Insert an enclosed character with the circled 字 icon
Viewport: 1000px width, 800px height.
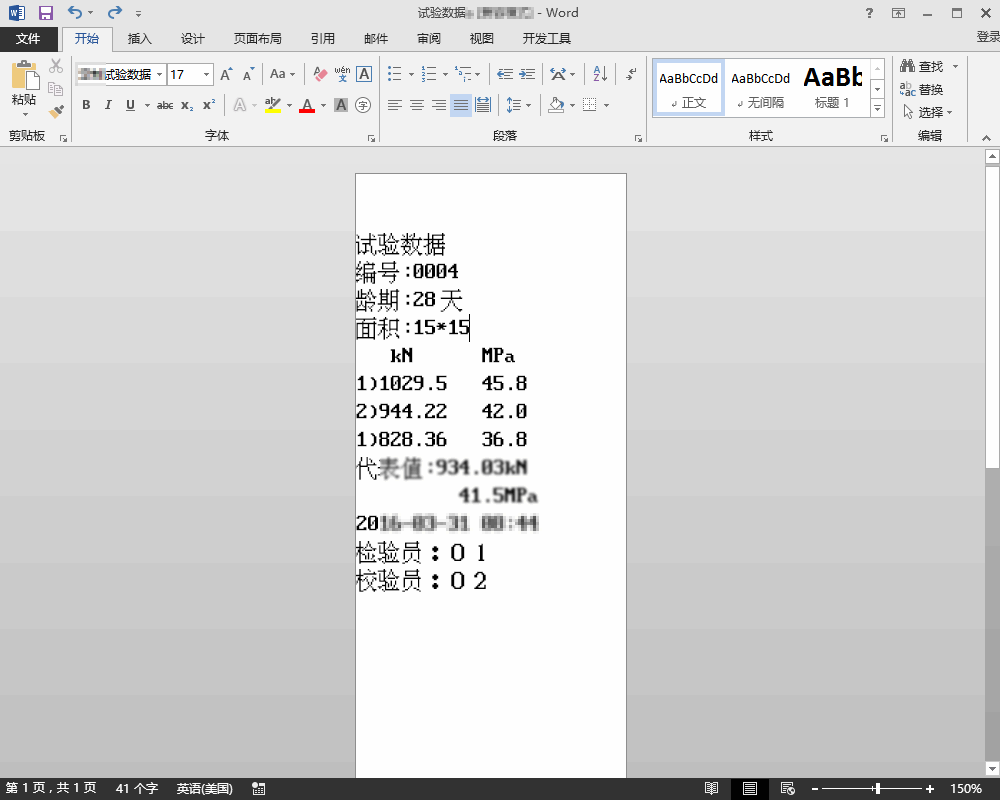(x=363, y=105)
